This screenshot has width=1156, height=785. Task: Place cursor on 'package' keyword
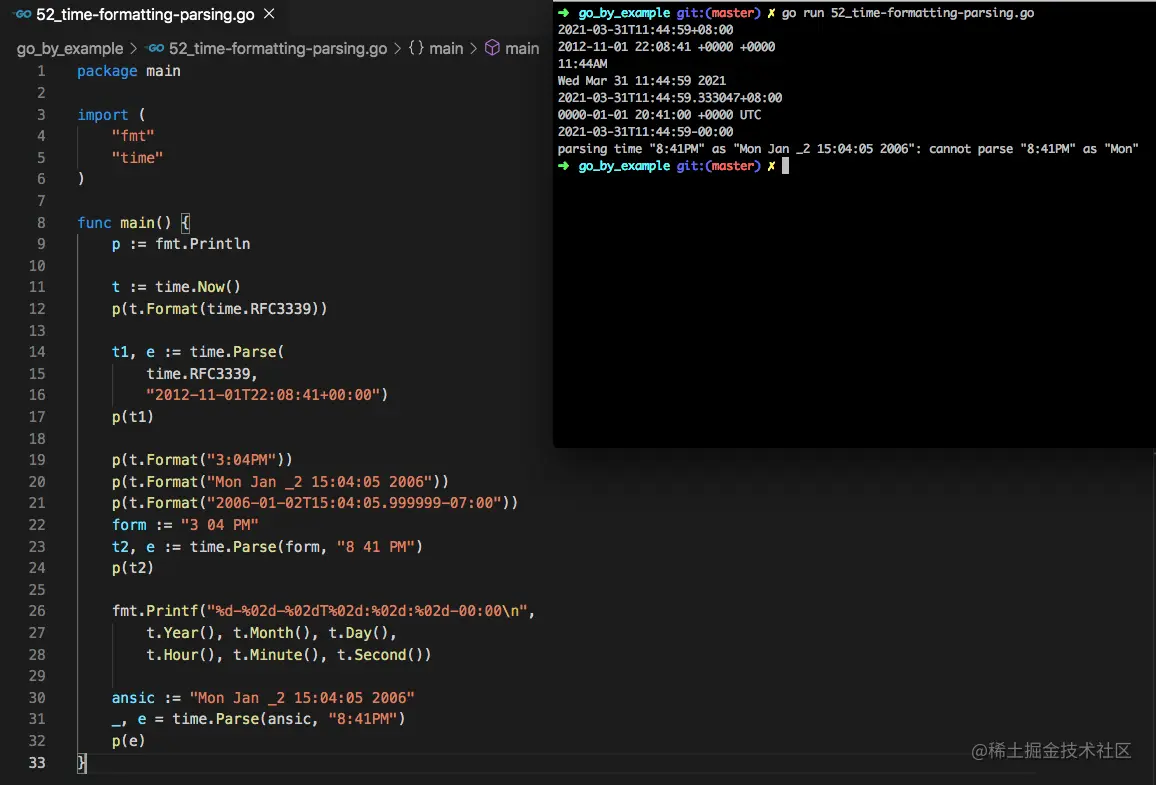[x=107, y=71]
